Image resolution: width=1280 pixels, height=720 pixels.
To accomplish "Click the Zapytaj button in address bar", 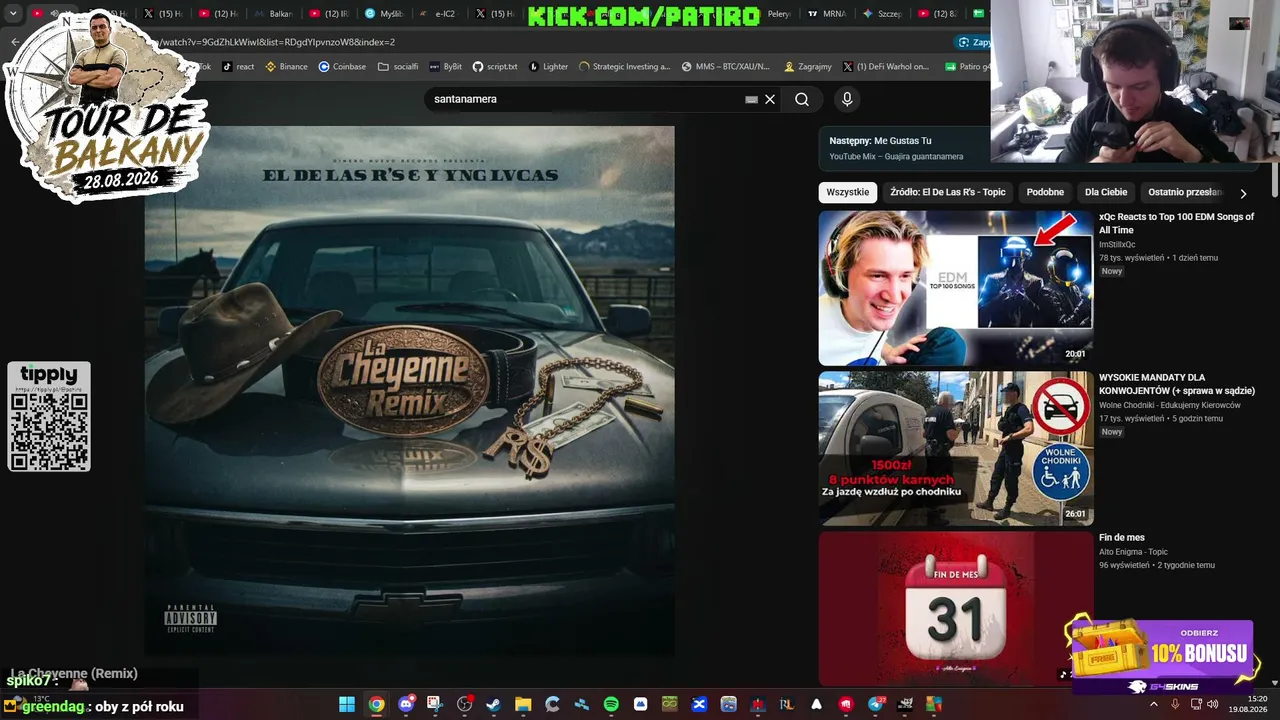I will [974, 42].
